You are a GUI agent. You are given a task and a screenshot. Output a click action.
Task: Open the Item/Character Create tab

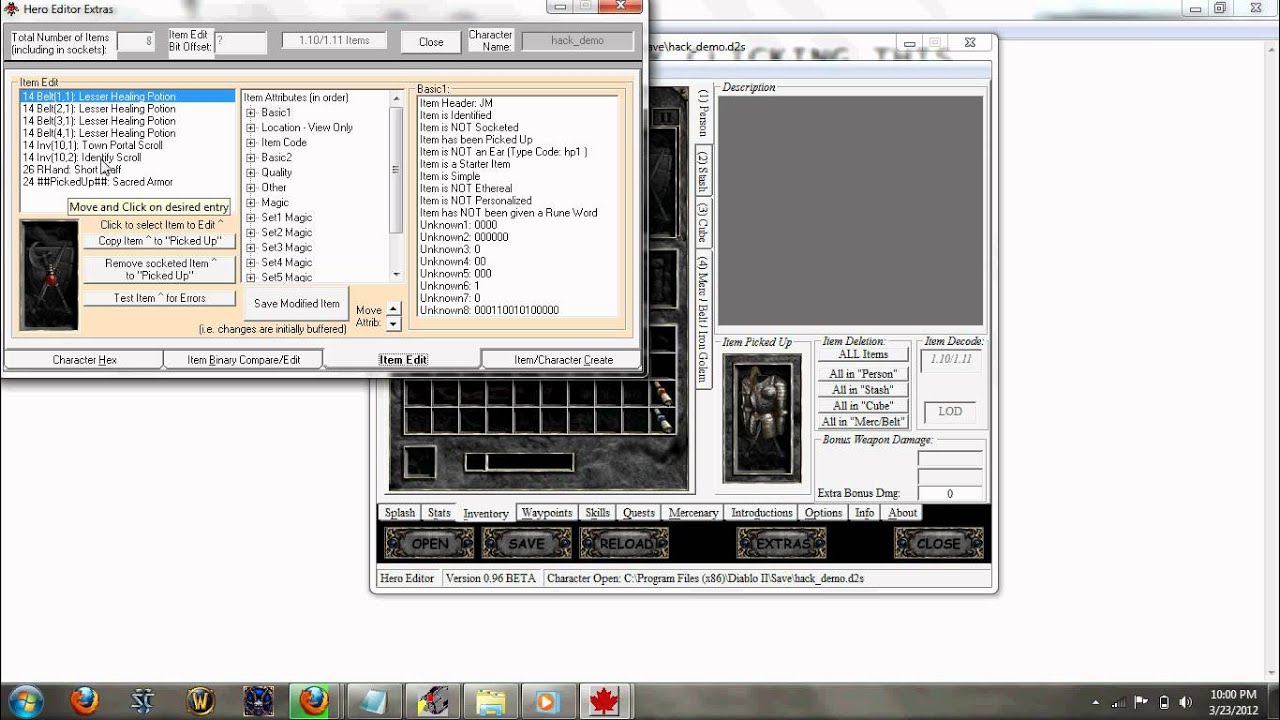[563, 360]
